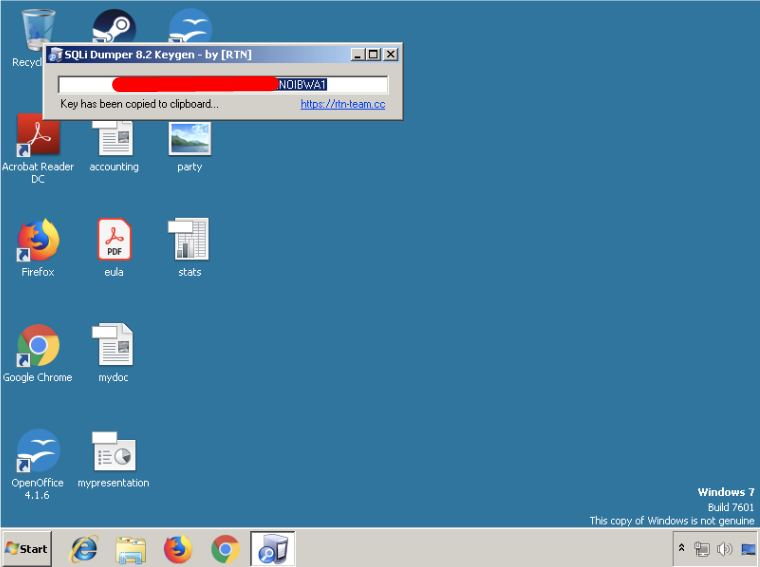Launch Internet Explorer from taskbar

tap(84, 549)
